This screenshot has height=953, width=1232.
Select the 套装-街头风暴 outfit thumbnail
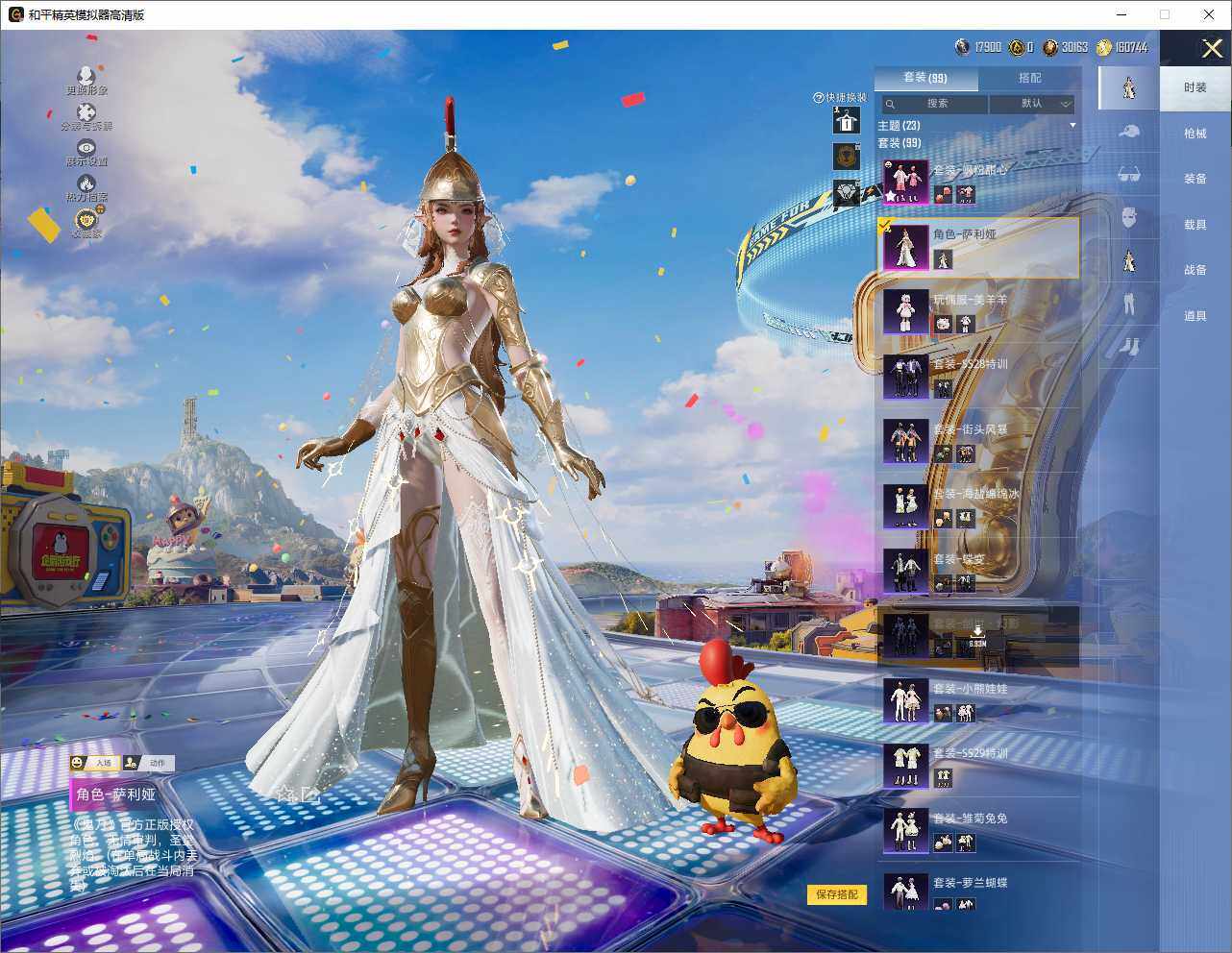tap(906, 442)
